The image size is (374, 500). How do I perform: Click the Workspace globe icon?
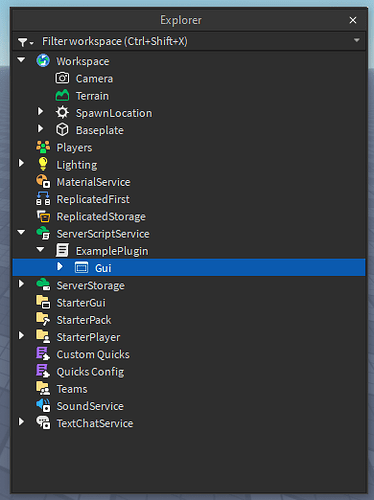click(x=43, y=61)
